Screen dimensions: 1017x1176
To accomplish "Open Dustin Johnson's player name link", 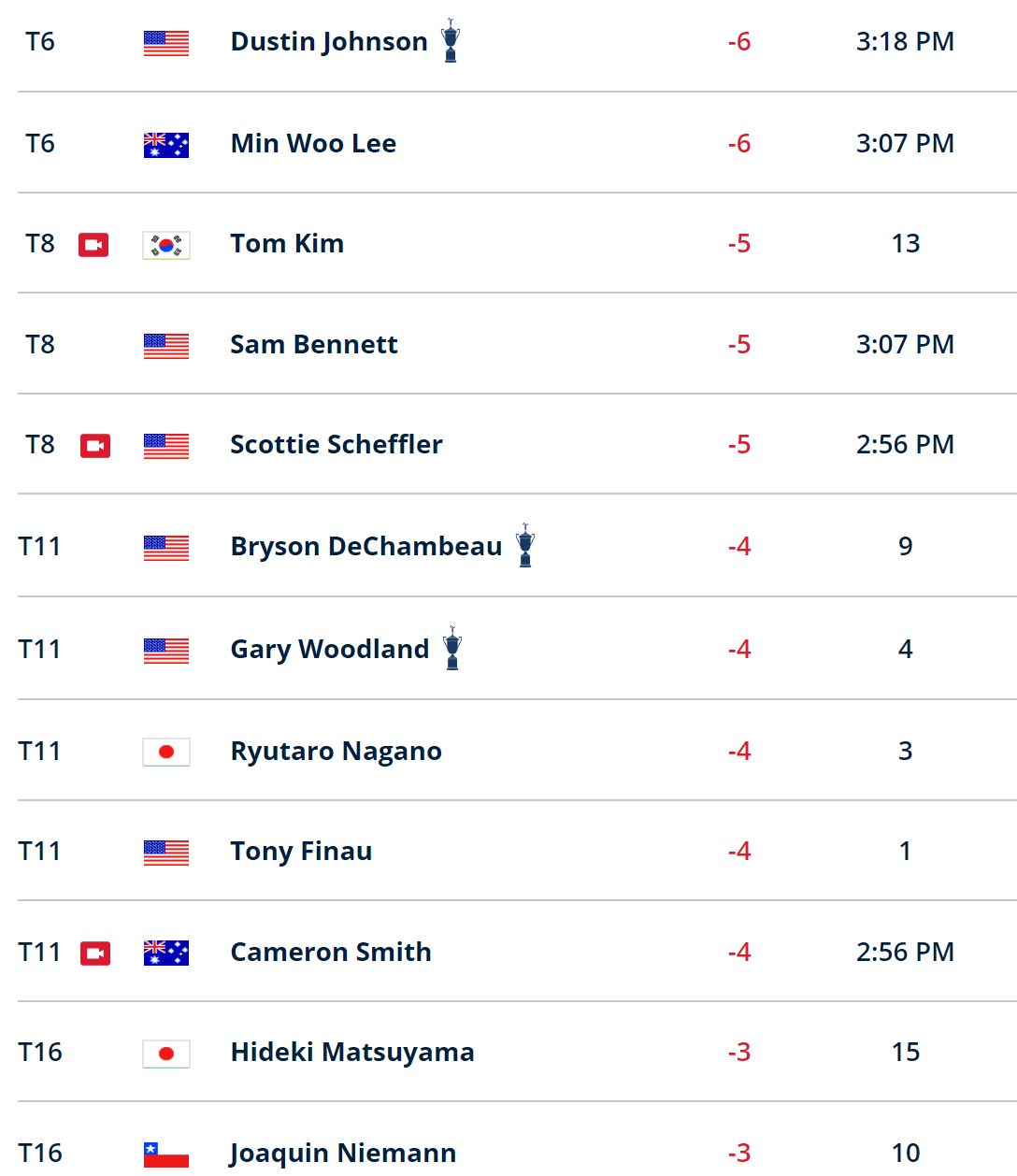I will click(x=329, y=42).
